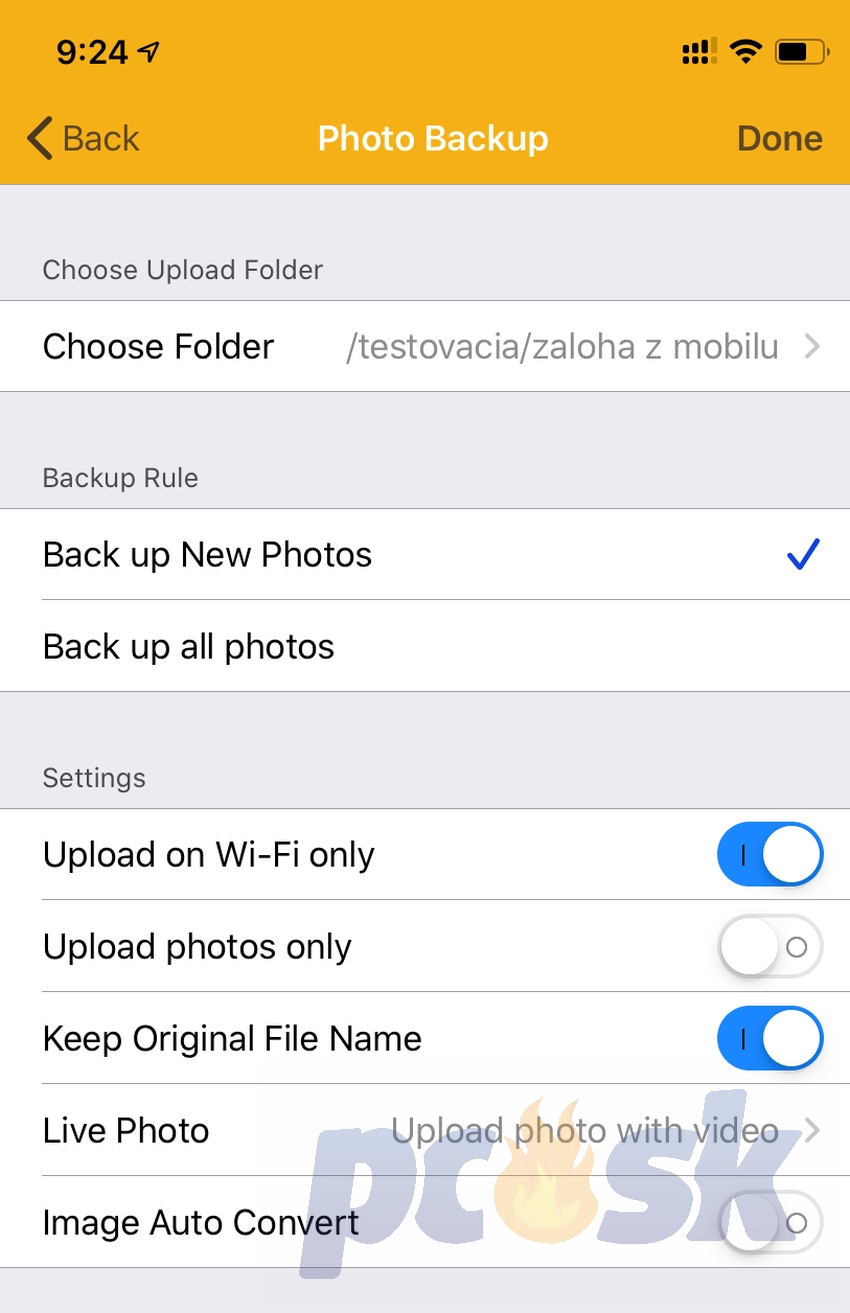Tap the Wi-Fi status icon
The height and width of the screenshot is (1313, 850).
(745, 51)
